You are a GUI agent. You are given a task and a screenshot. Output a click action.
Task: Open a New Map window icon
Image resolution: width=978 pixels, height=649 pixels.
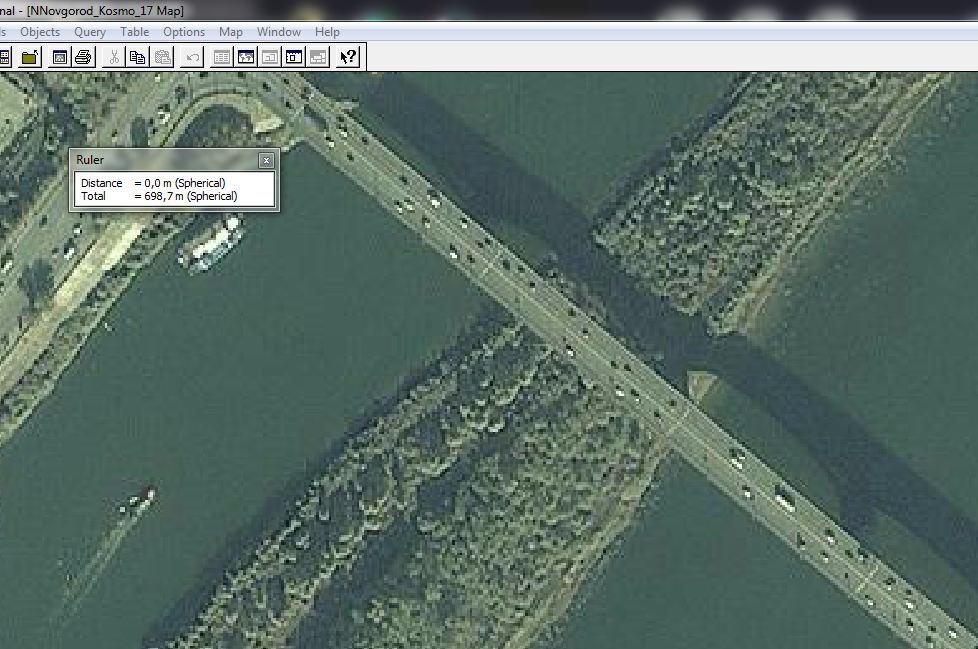tap(246, 57)
